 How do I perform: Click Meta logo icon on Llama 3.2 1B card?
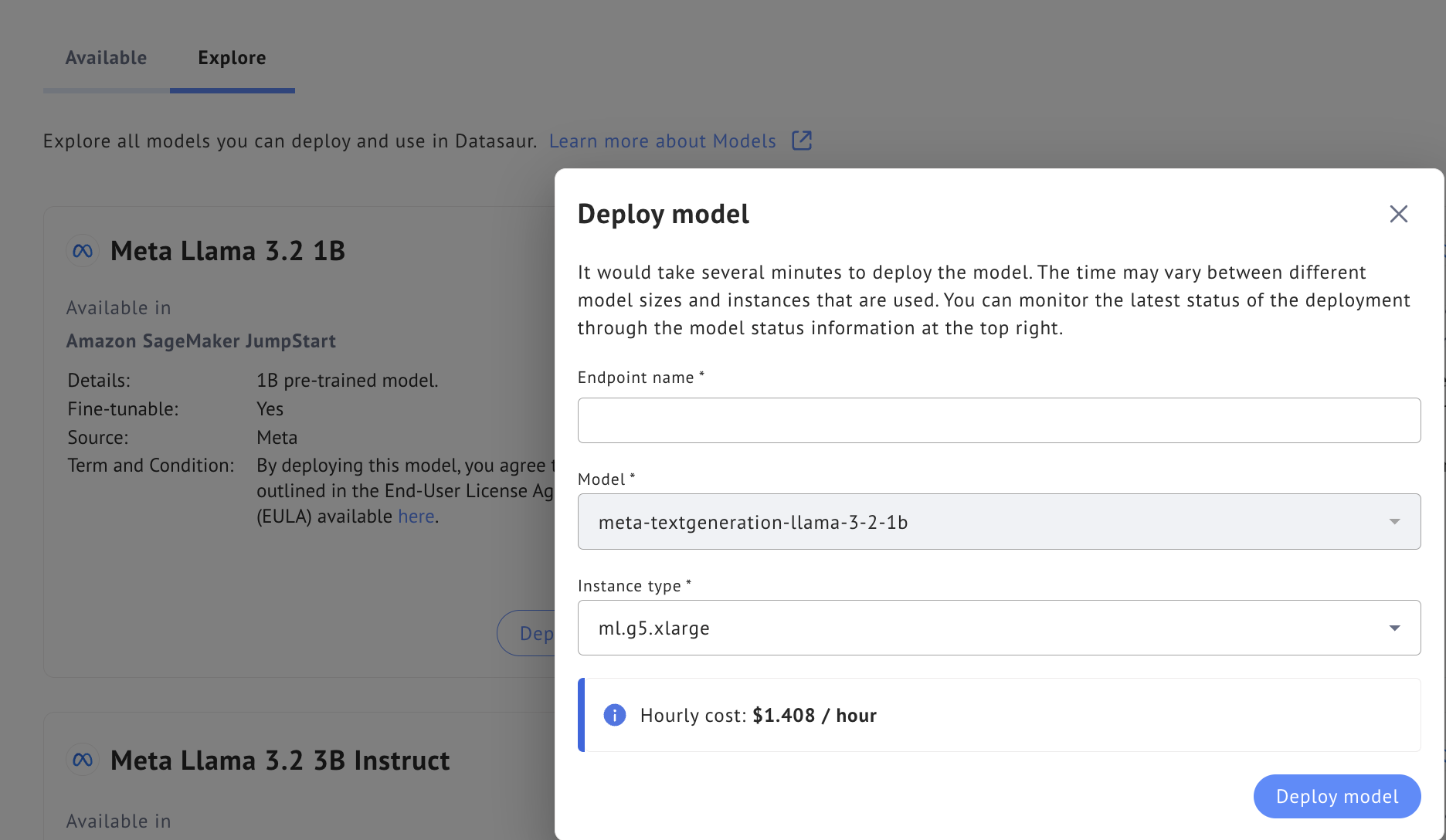pyautogui.click(x=83, y=251)
